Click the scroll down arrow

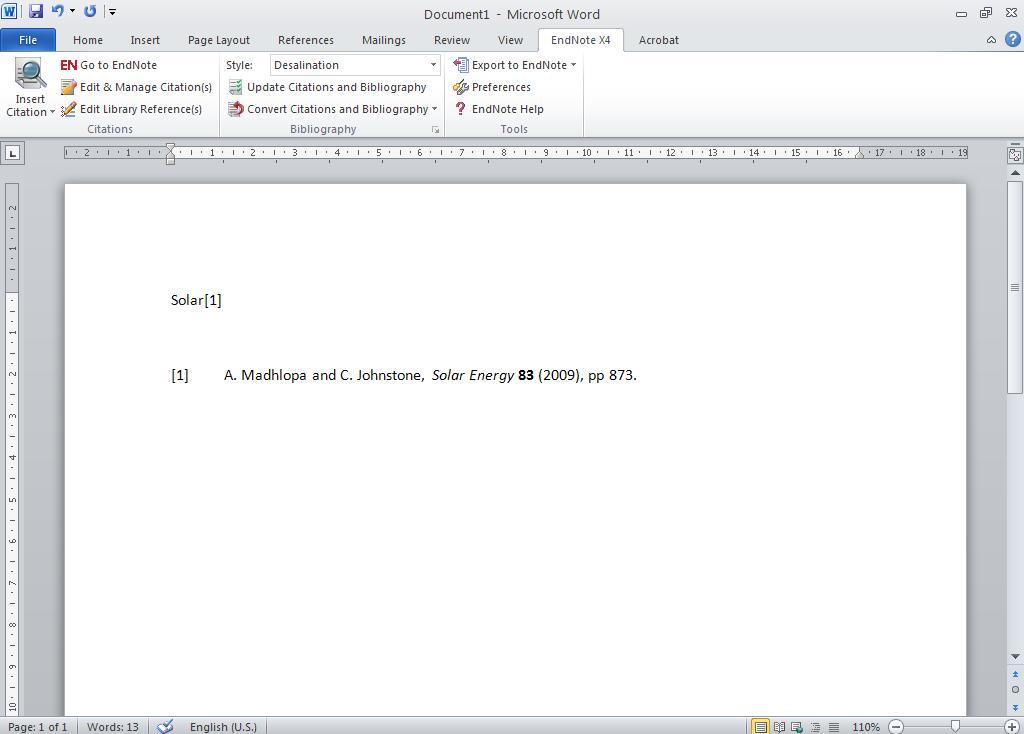(1015, 656)
